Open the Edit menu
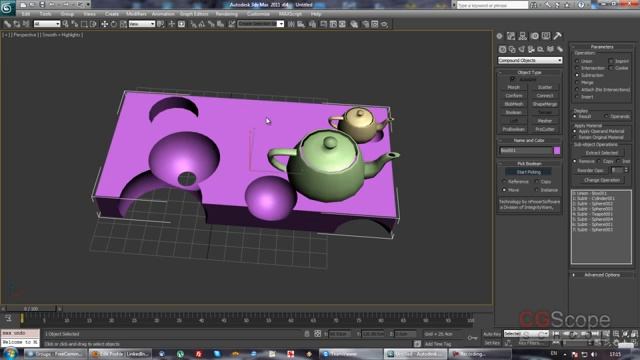The image size is (640, 360). point(26,14)
